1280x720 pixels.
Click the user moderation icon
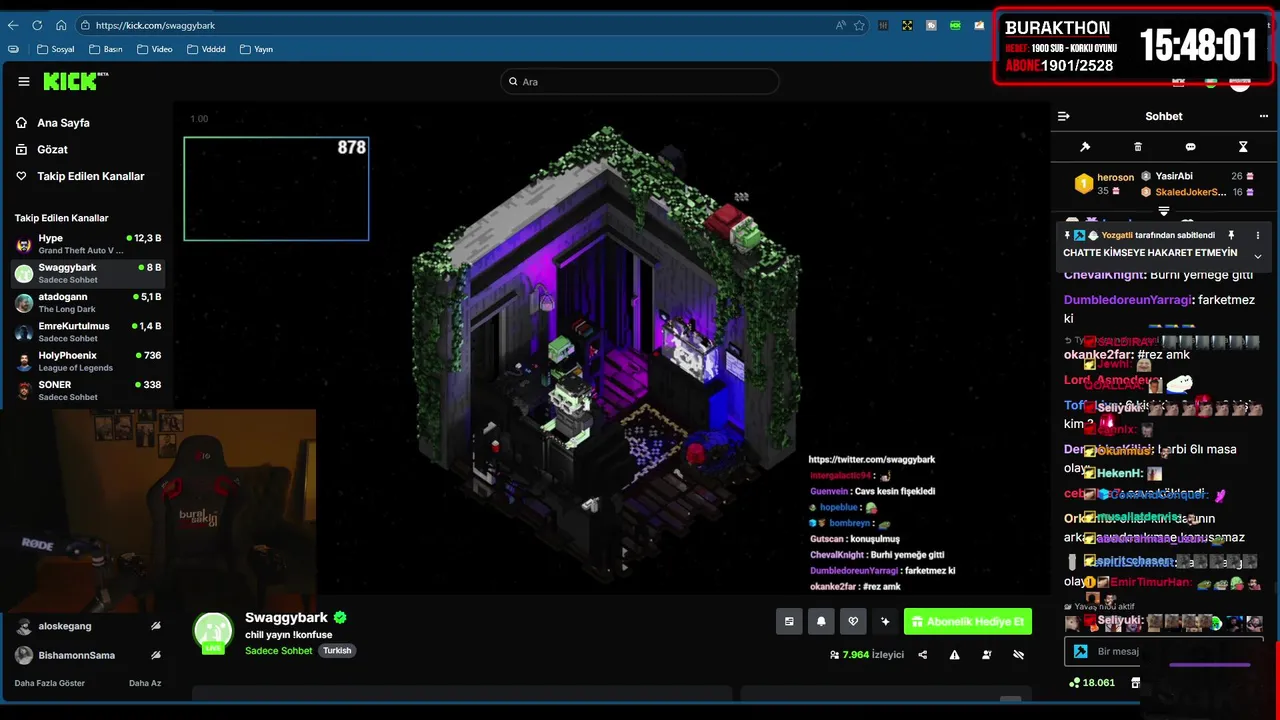point(987,655)
